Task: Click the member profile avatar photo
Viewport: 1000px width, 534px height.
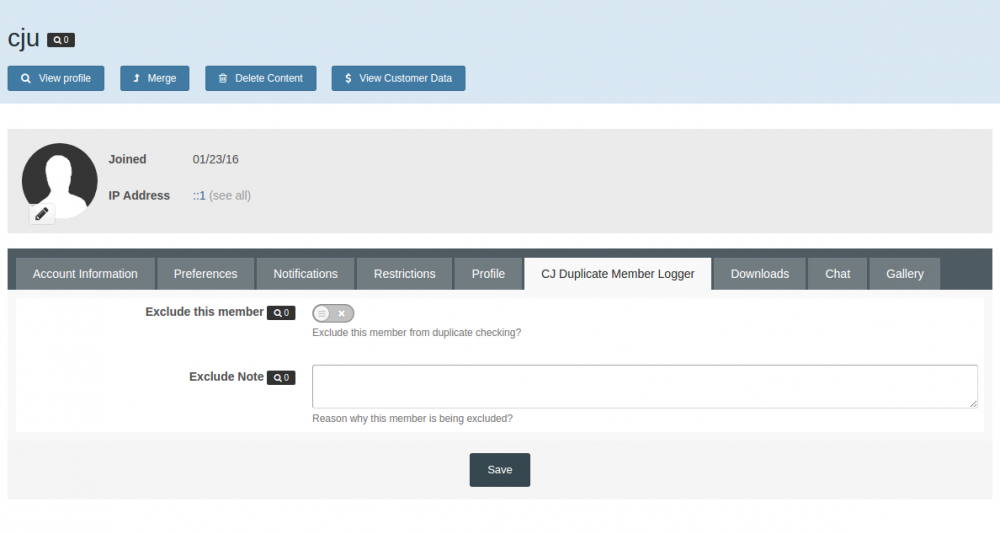Action: click(59, 178)
